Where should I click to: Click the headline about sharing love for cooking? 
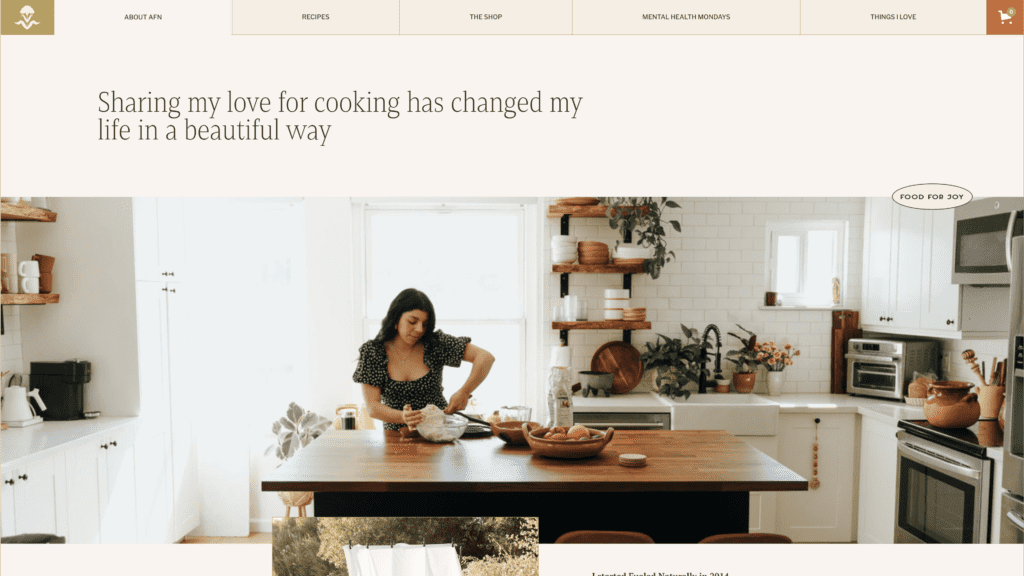pos(340,116)
